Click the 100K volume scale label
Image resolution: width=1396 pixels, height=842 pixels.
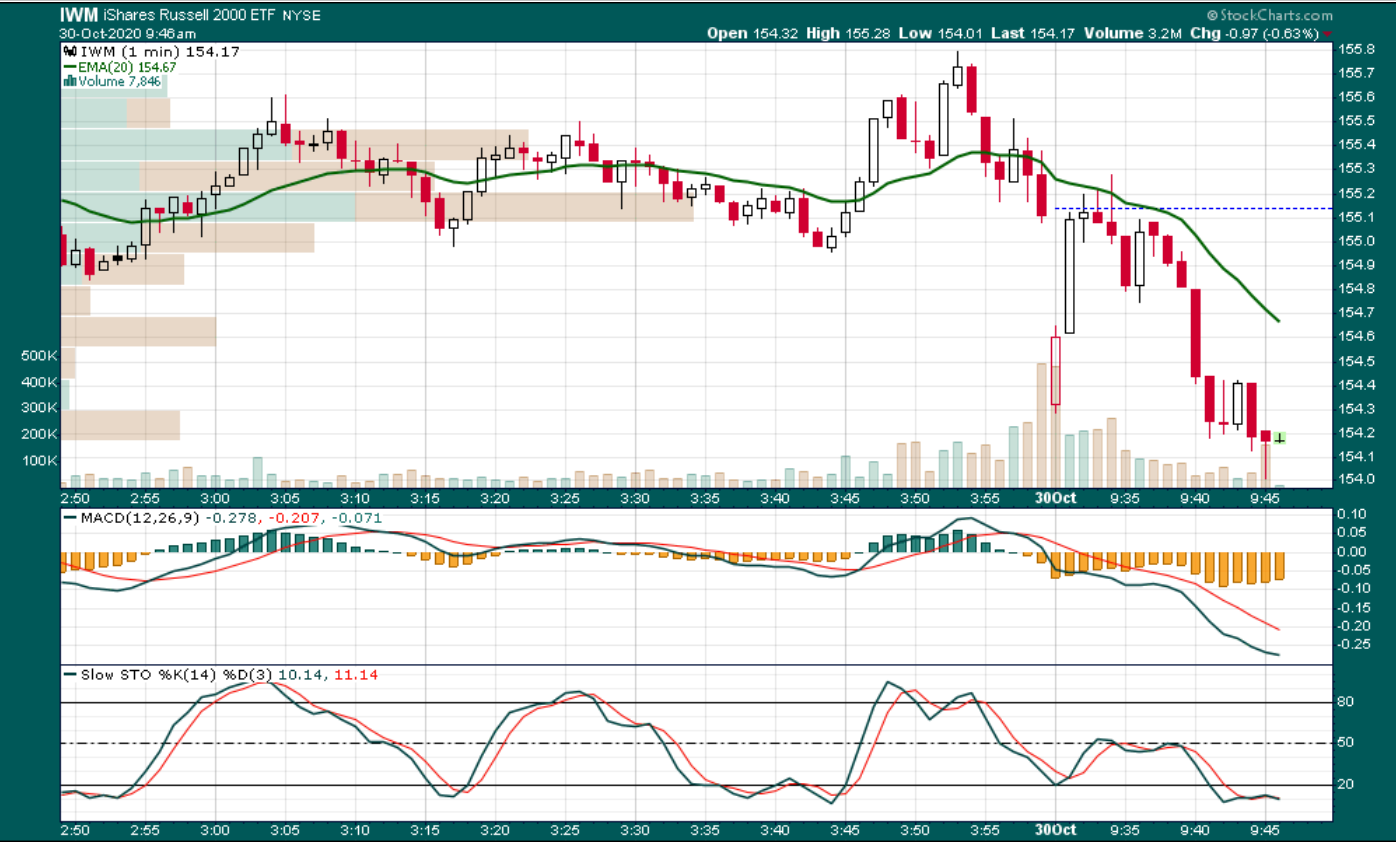click(39, 461)
